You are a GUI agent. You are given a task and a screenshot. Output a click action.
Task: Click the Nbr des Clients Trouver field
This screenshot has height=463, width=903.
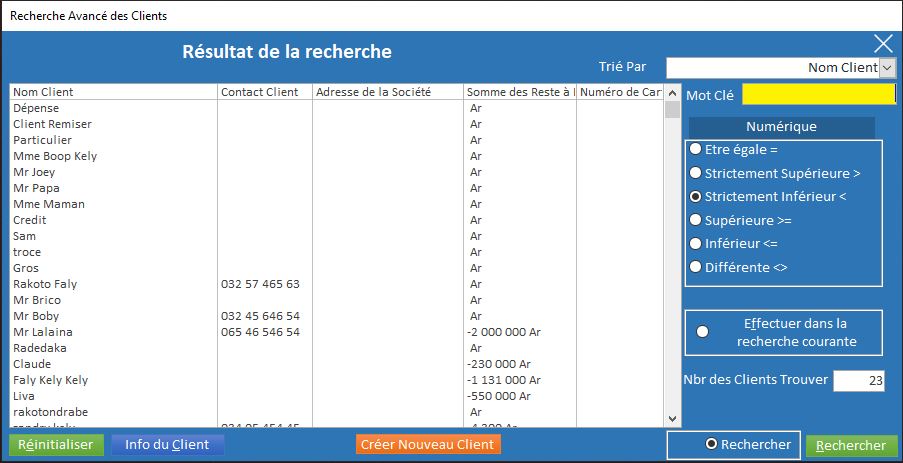click(858, 380)
